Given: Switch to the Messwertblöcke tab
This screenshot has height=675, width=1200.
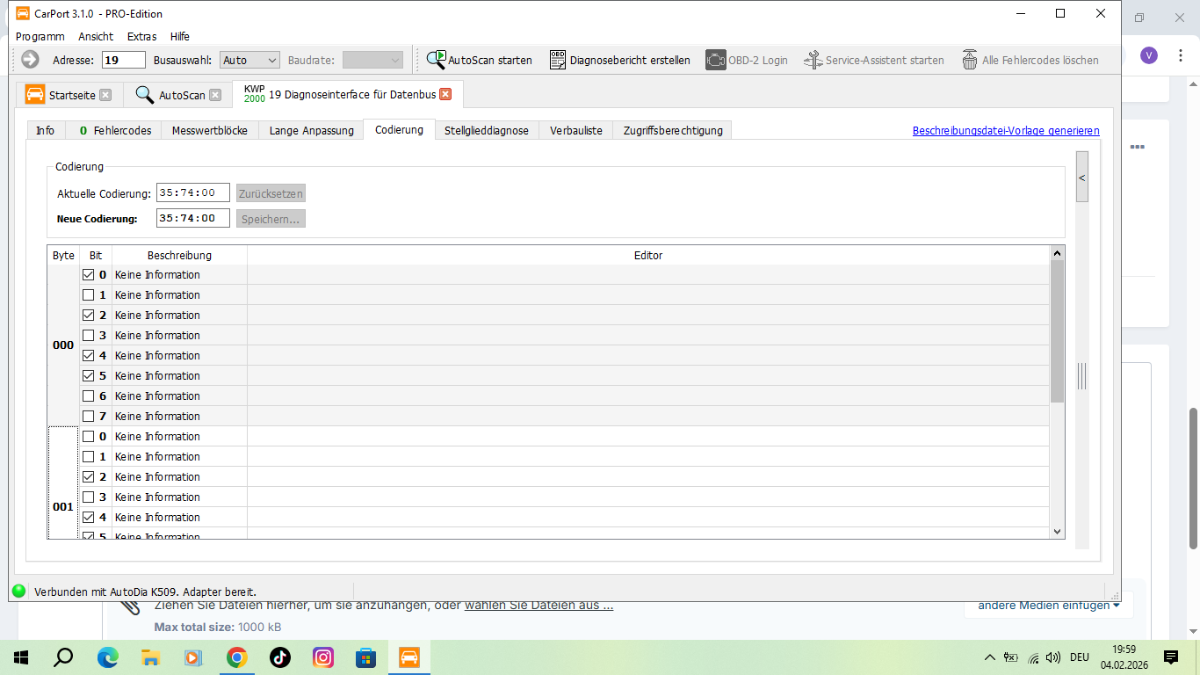Looking at the screenshot, I should (210, 130).
